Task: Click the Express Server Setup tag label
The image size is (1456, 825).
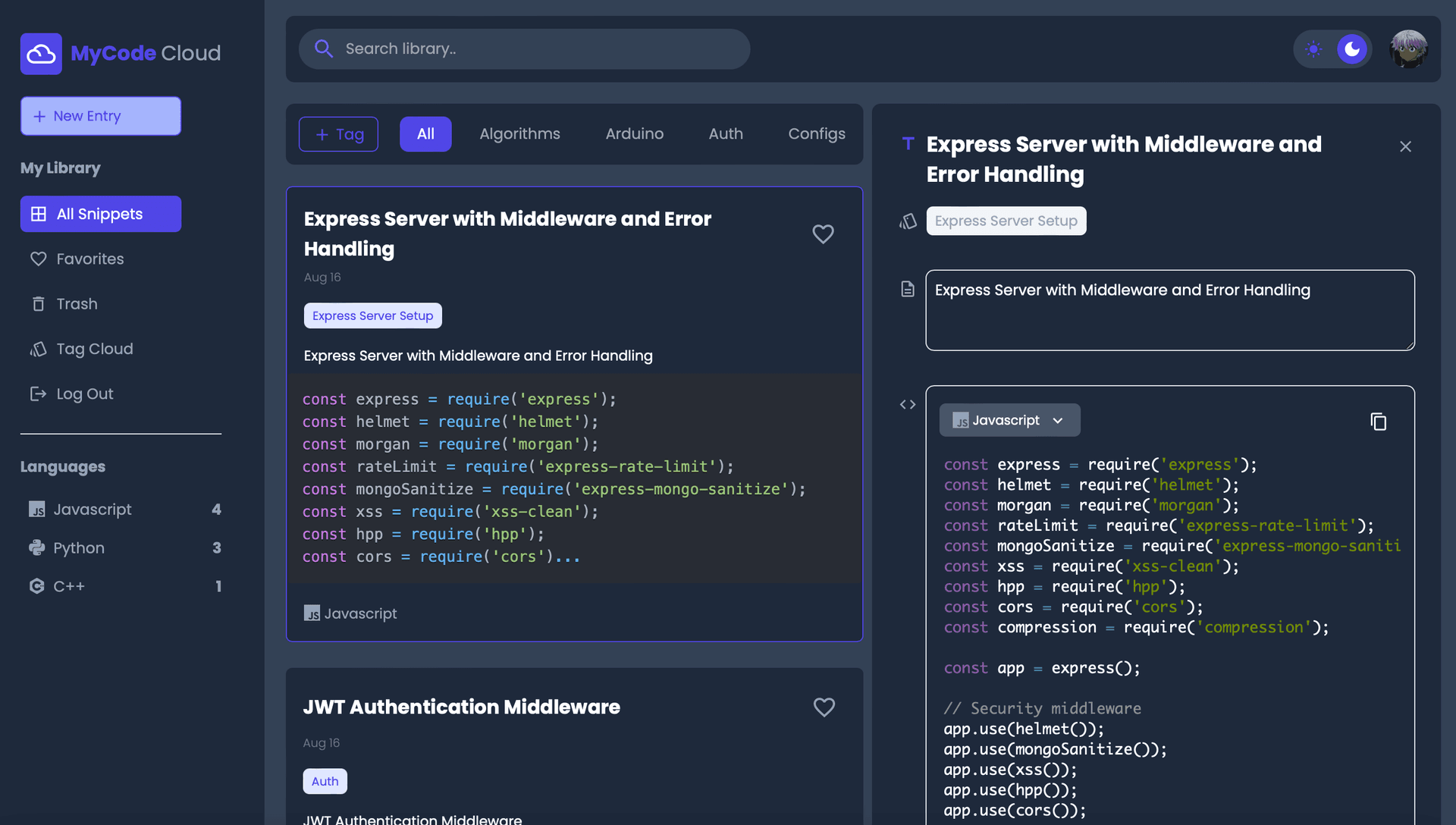Action: (373, 314)
